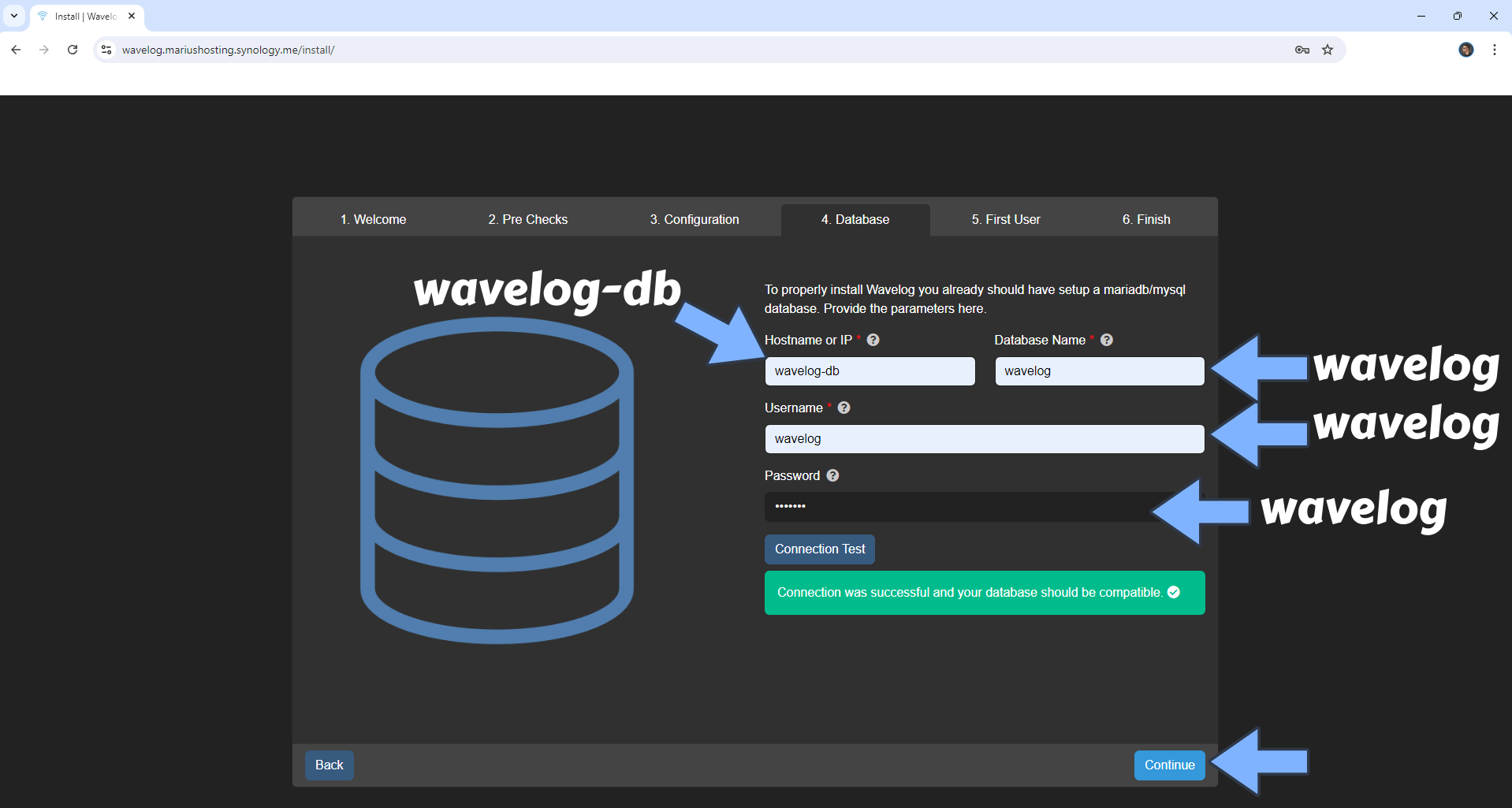The width and height of the screenshot is (1512, 808).
Task: Click the browser address bar URL
Action: [x=228, y=50]
